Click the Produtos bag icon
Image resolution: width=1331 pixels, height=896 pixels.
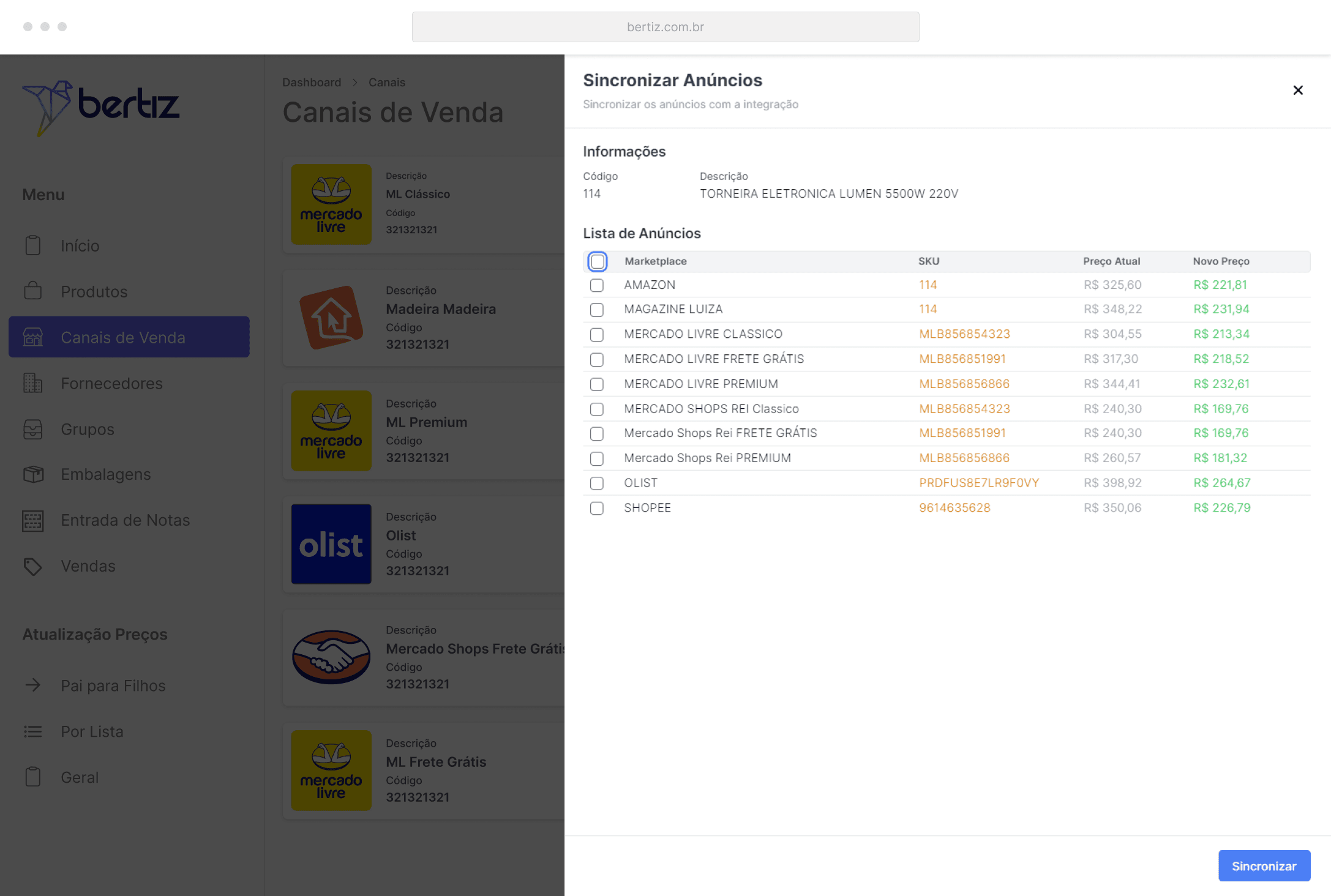point(33,291)
